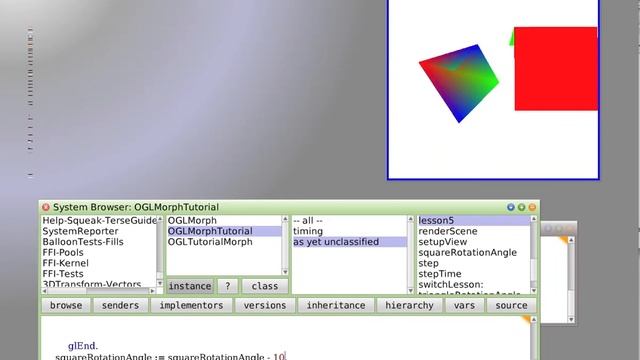Select the lesson5 method
This screenshot has width=640, height=360.
pos(473,220)
